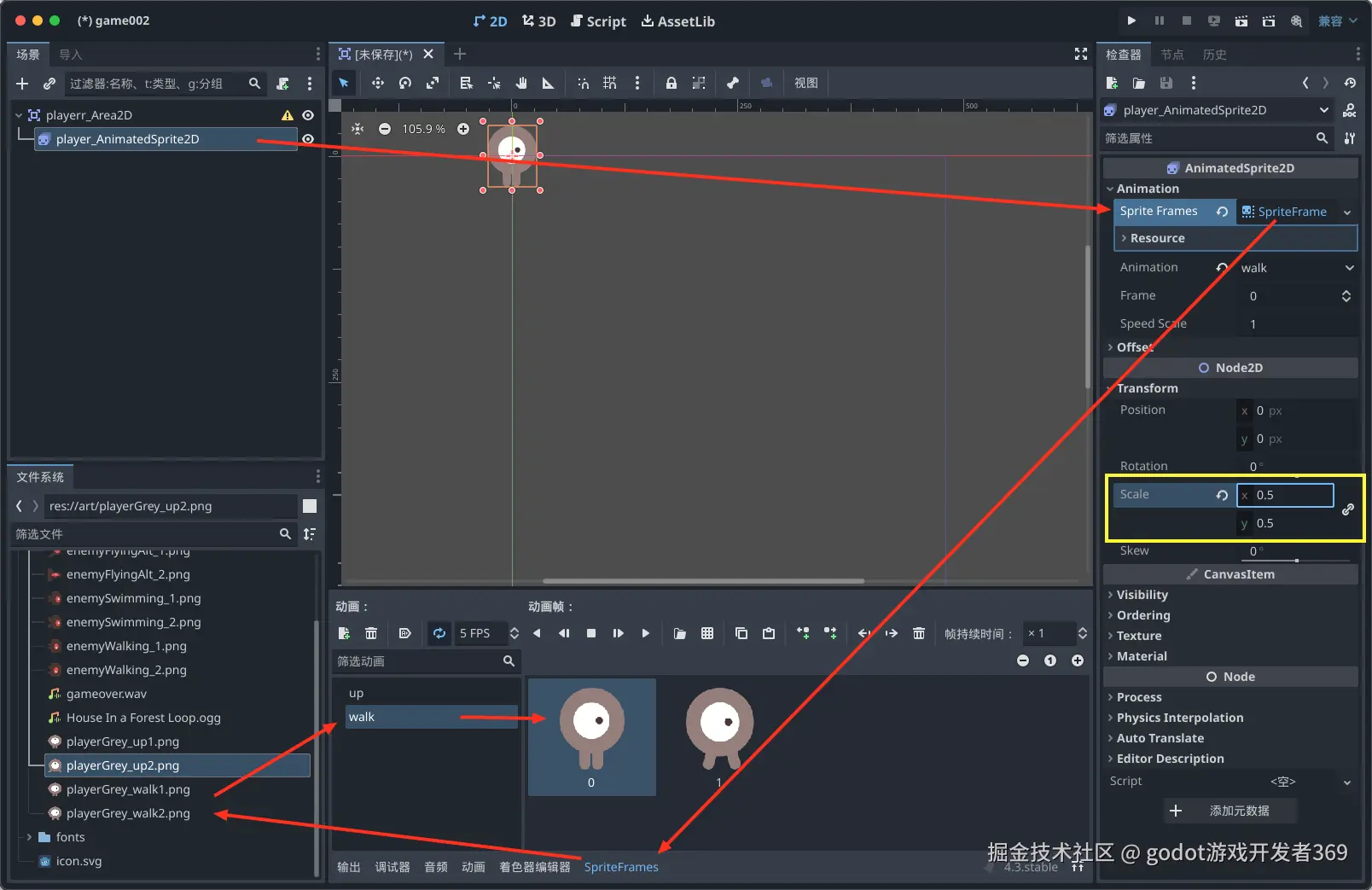Switch to the 节点 tab in Inspector
This screenshot has width=1372, height=890.
1172,55
